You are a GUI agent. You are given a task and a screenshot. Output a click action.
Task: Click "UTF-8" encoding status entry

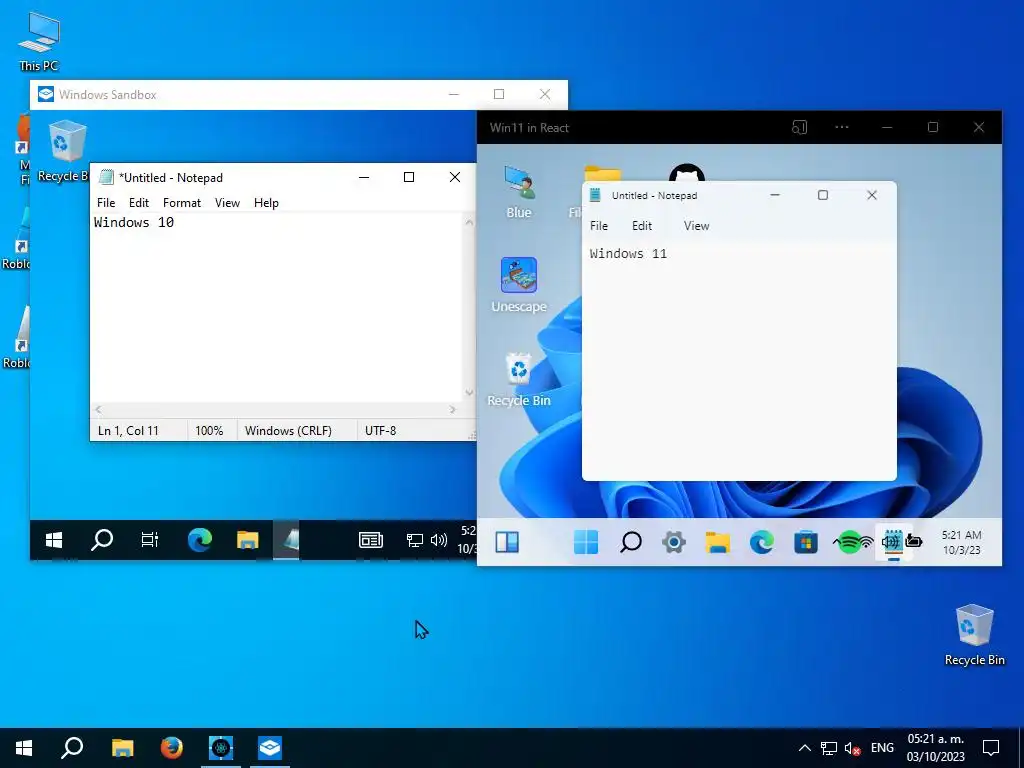tap(380, 430)
